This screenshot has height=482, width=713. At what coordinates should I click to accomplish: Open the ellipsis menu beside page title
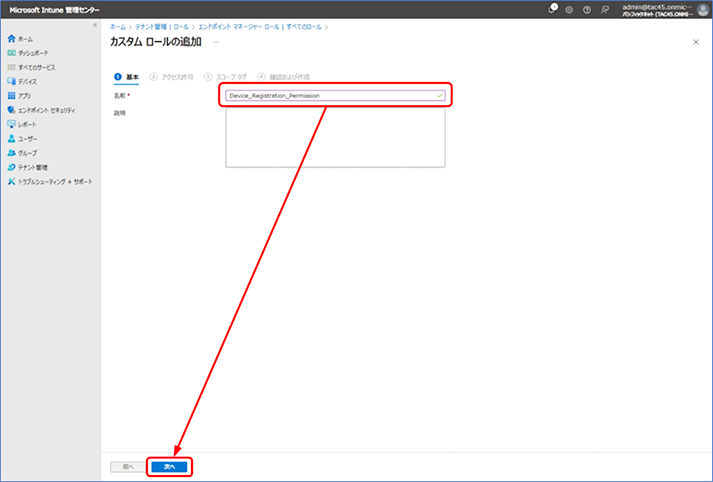(216, 42)
